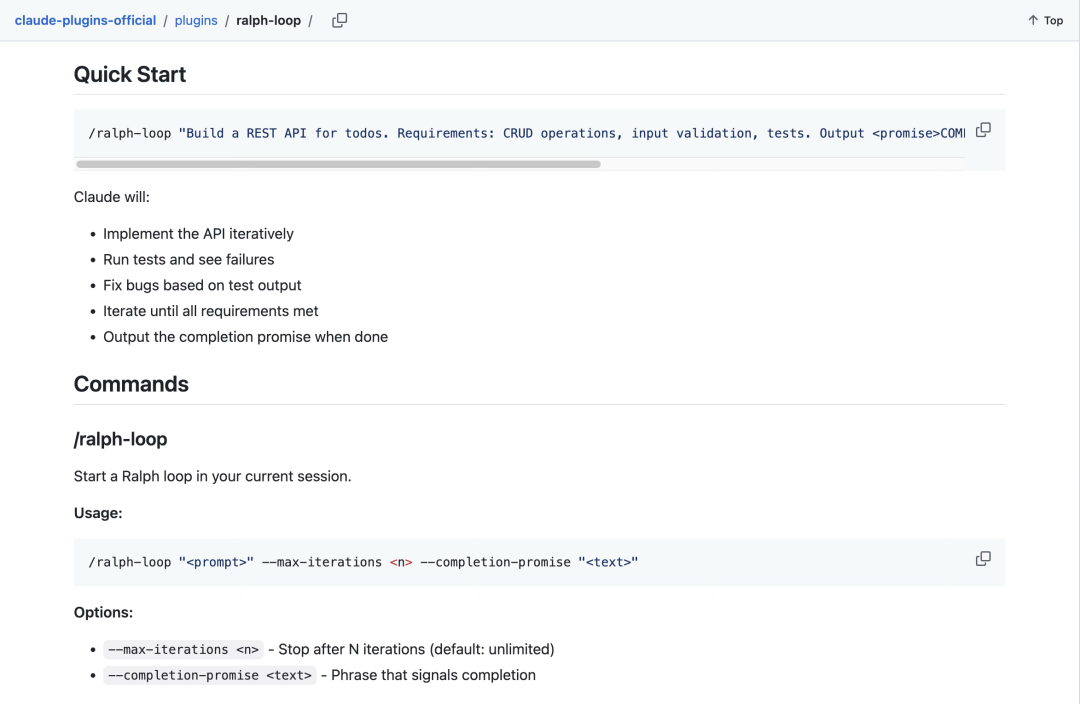Click 'Implement the API iteratively' bullet
This screenshot has width=1080, height=704.
(x=198, y=234)
